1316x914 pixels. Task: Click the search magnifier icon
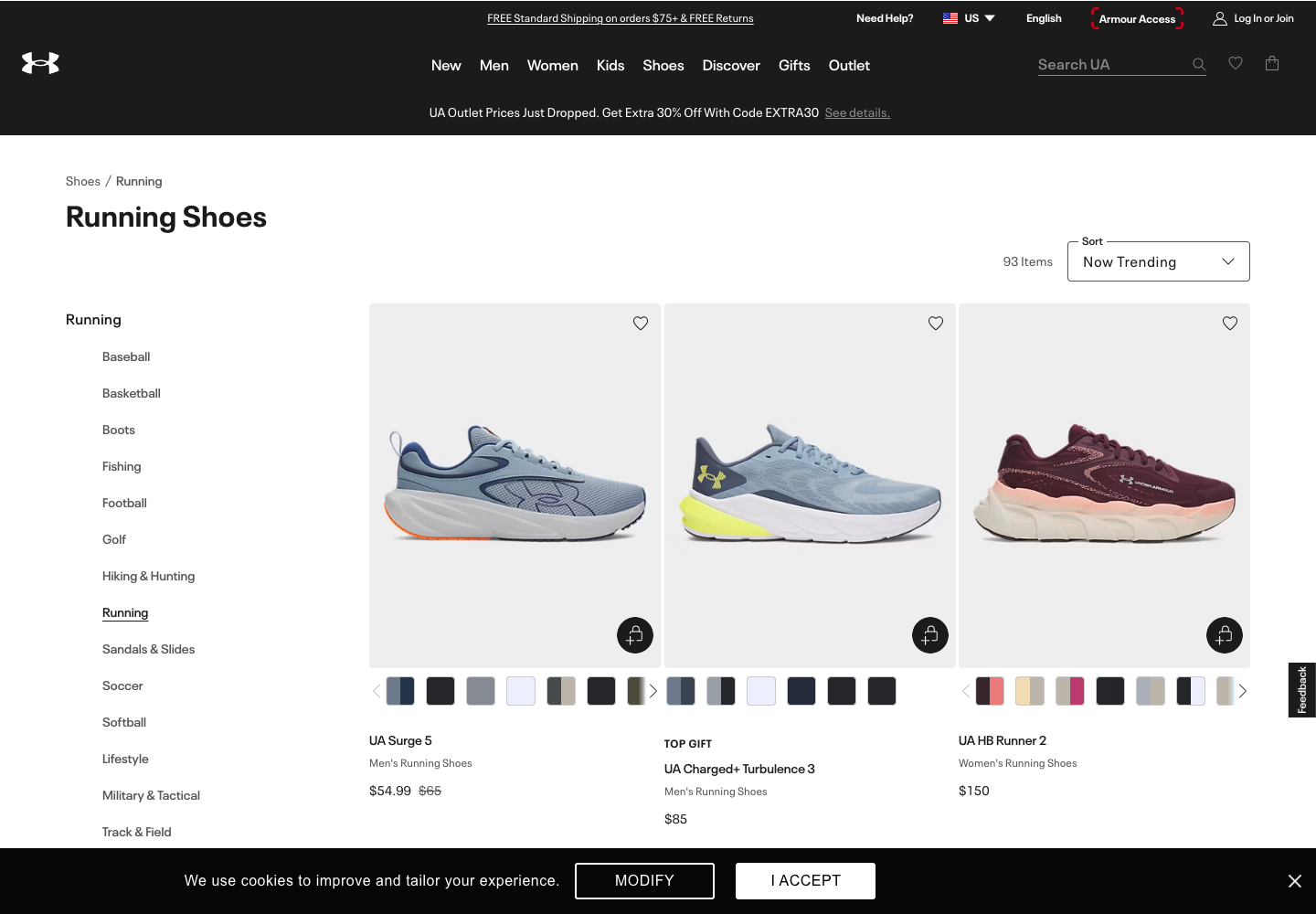pyautogui.click(x=1199, y=65)
